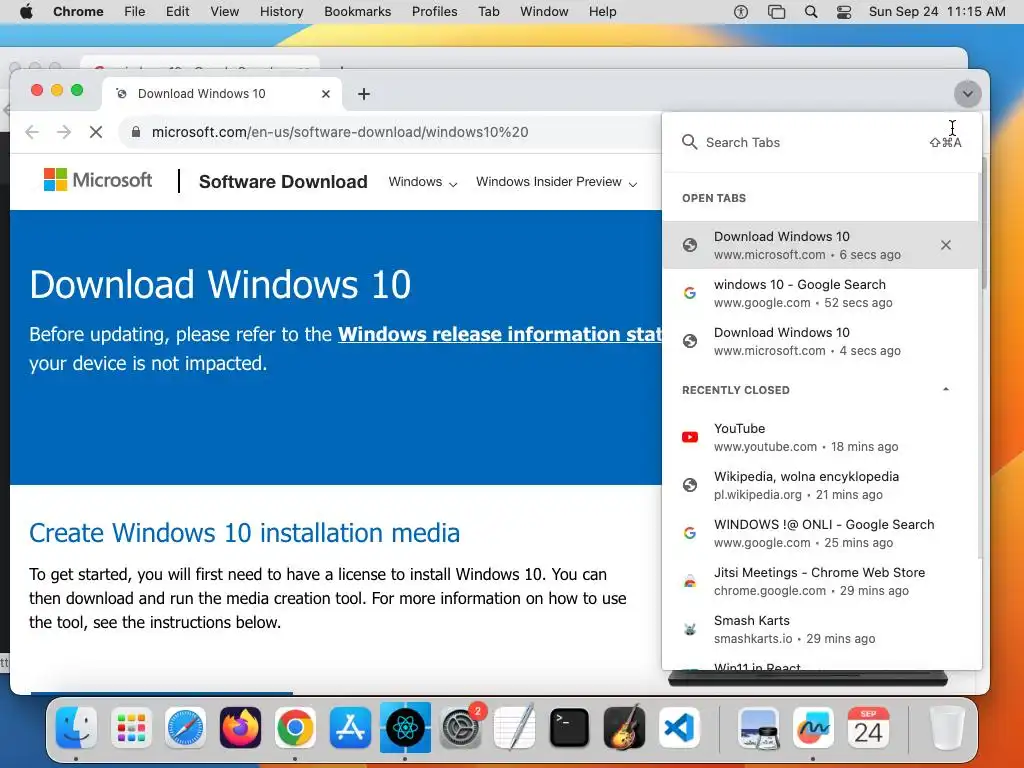
Task: Open the Profiles menu
Action: point(434,11)
